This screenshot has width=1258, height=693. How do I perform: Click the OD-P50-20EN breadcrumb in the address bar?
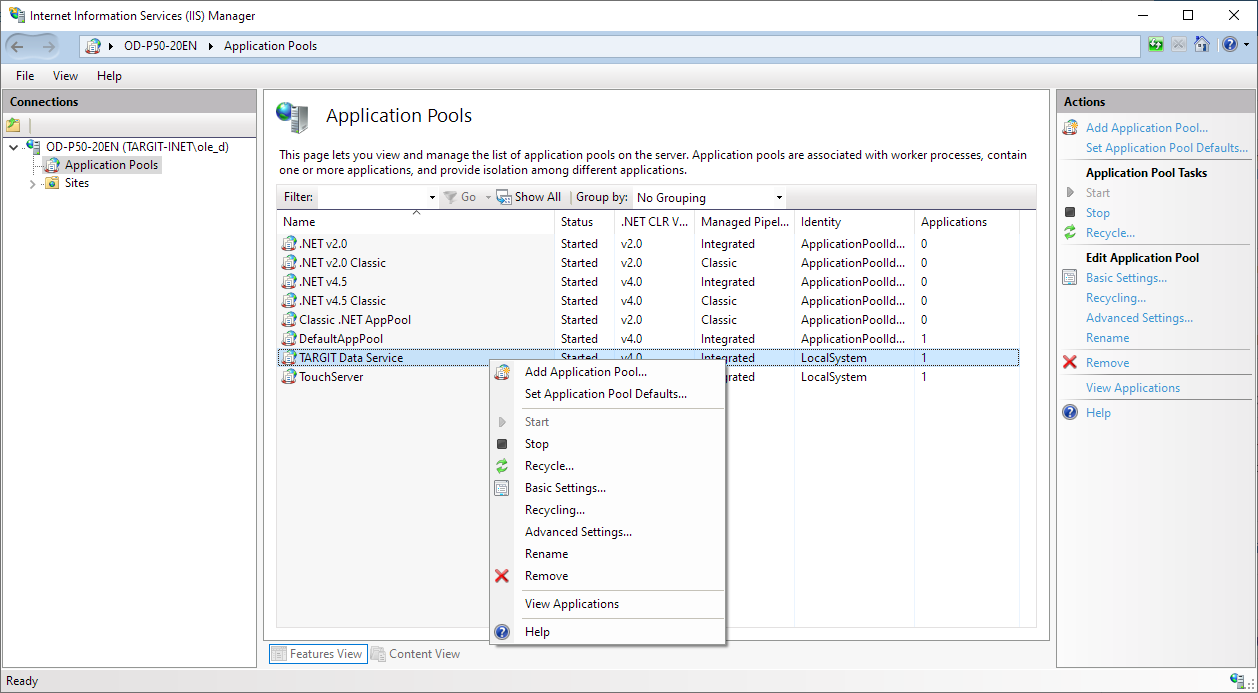click(x=160, y=46)
